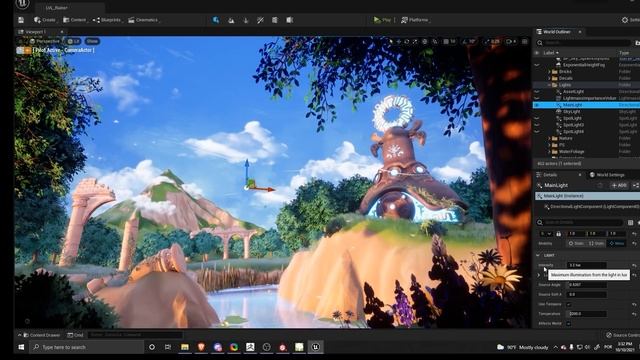Switch to Foliage mode icon
Image resolution: width=640 pixels, height=360 pixels.
pos(246,20)
